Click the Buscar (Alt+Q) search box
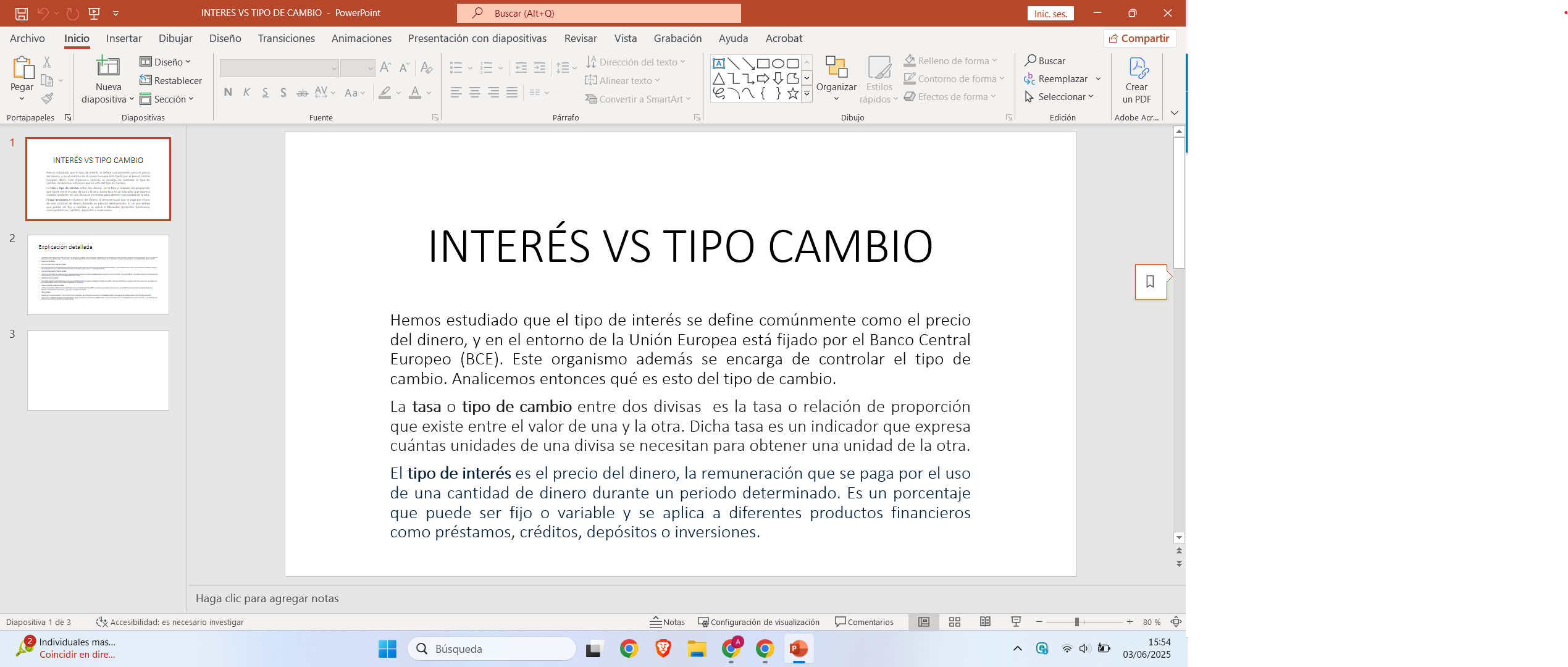1568x667 pixels. coord(599,13)
